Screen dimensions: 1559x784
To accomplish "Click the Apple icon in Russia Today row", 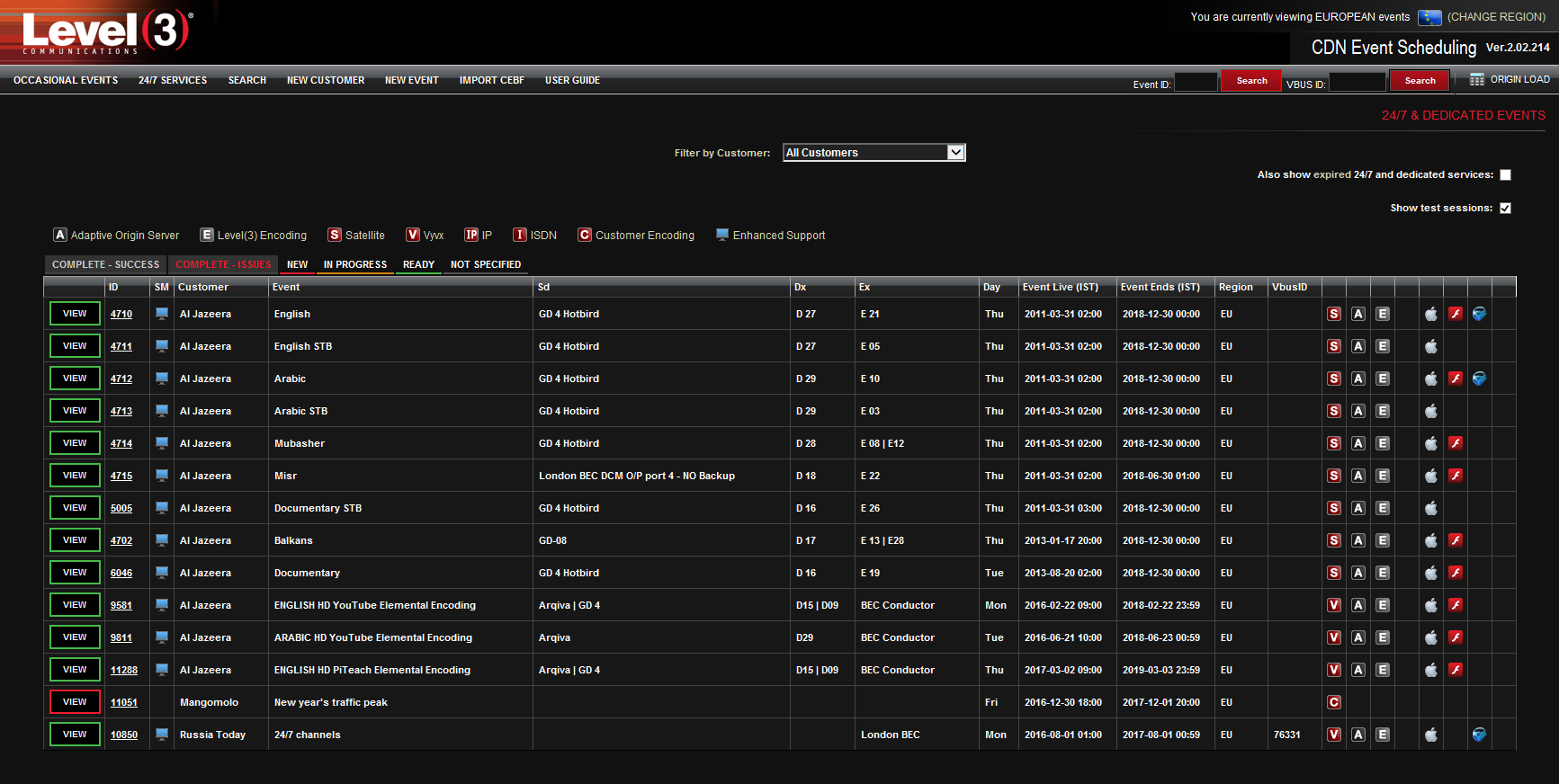I will tap(1431, 735).
